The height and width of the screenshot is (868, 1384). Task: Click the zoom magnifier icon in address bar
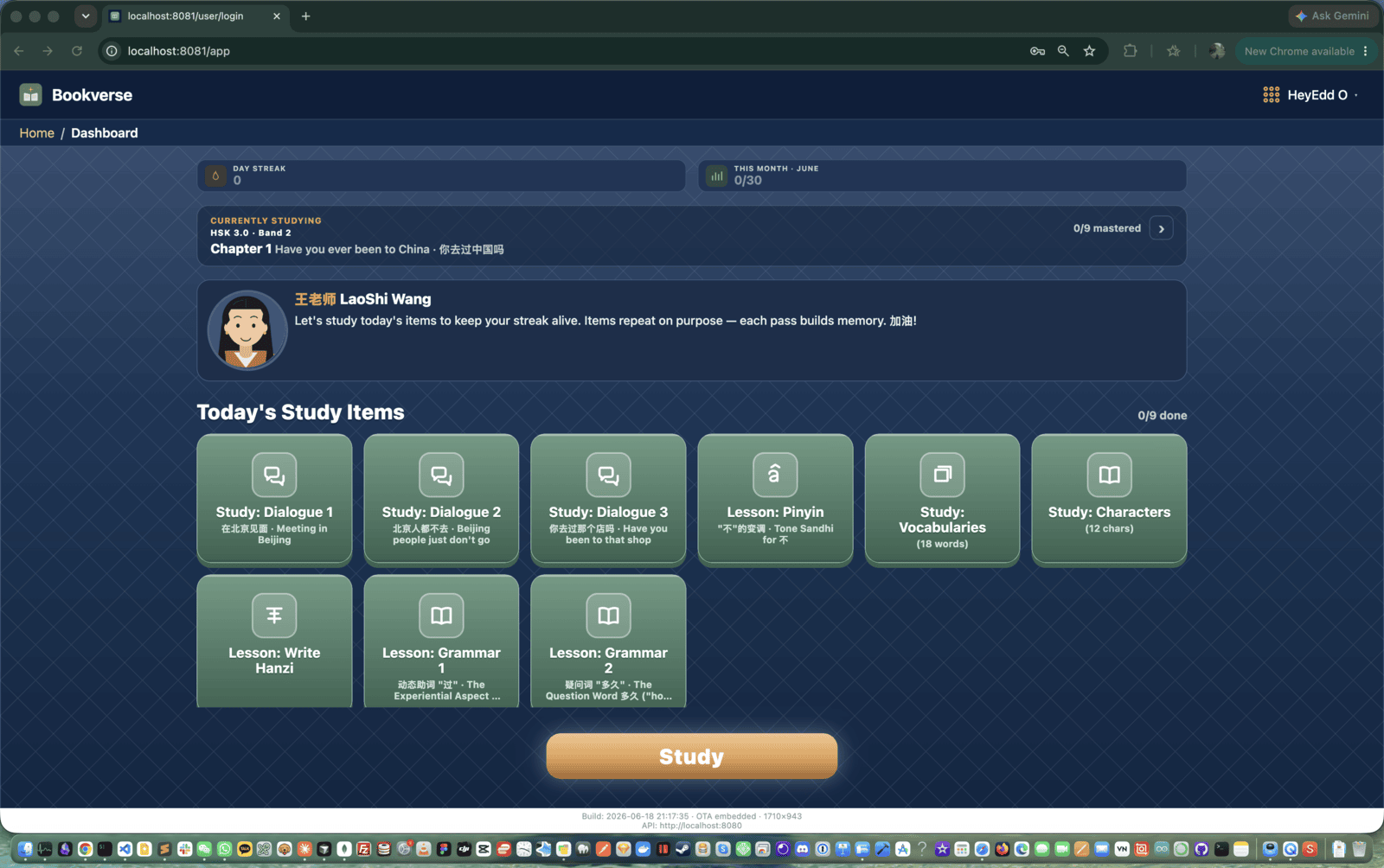[x=1063, y=51]
